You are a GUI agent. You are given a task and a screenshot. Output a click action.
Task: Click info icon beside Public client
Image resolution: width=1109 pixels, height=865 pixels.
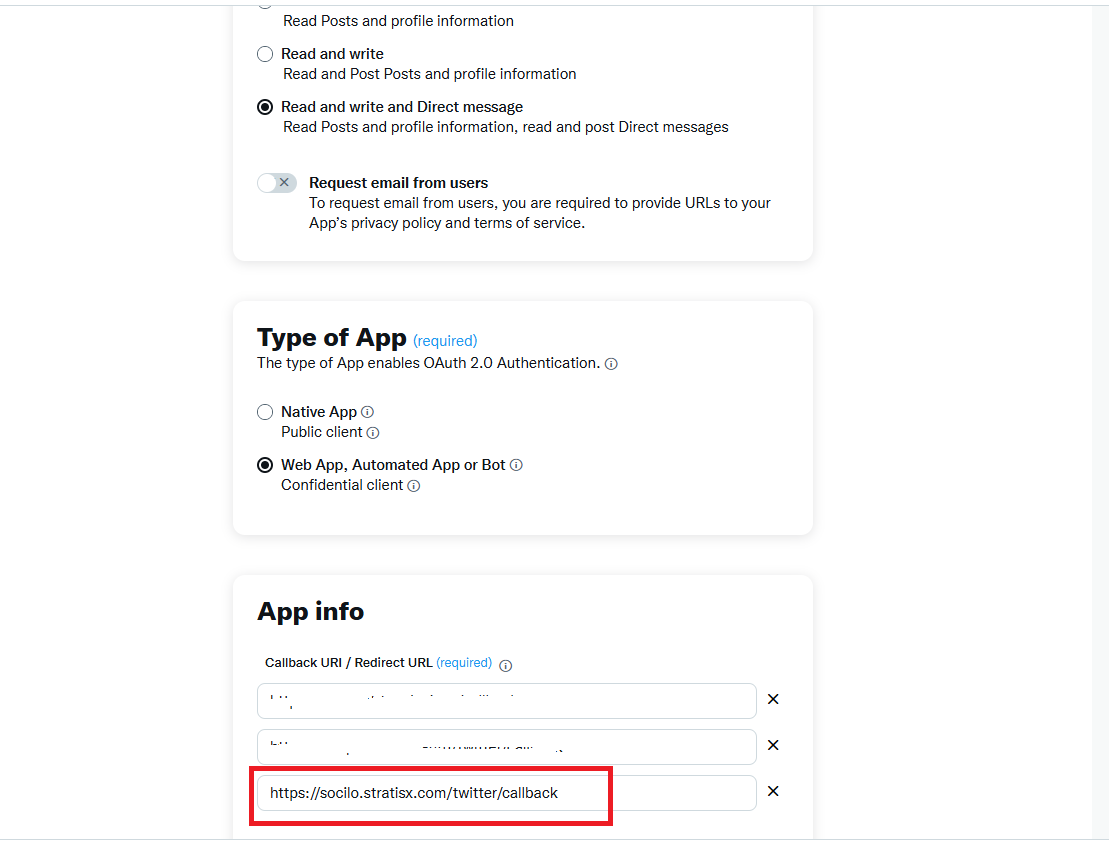click(373, 433)
